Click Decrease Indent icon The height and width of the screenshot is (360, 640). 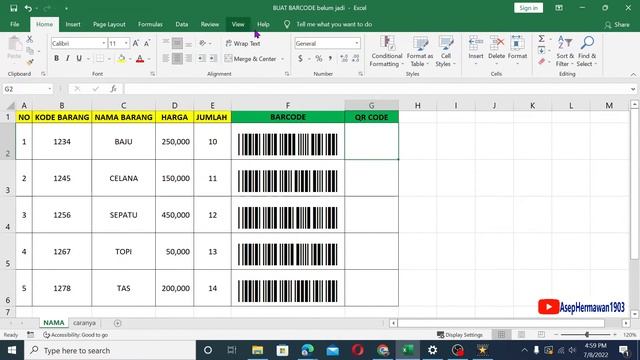(201, 59)
